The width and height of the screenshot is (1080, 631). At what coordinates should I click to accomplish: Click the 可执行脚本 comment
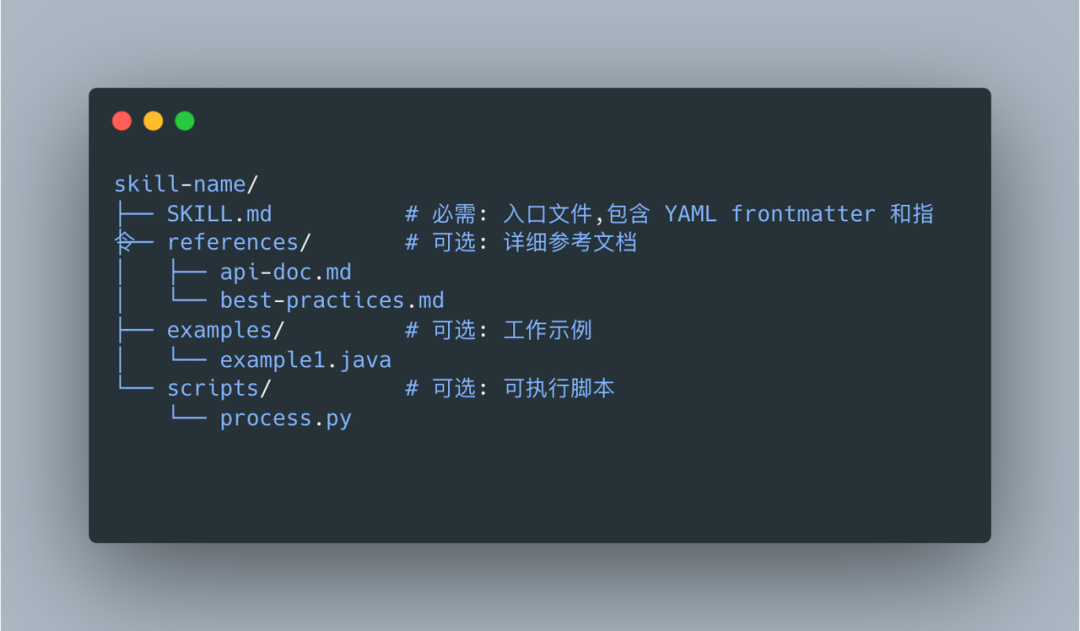(x=559, y=389)
